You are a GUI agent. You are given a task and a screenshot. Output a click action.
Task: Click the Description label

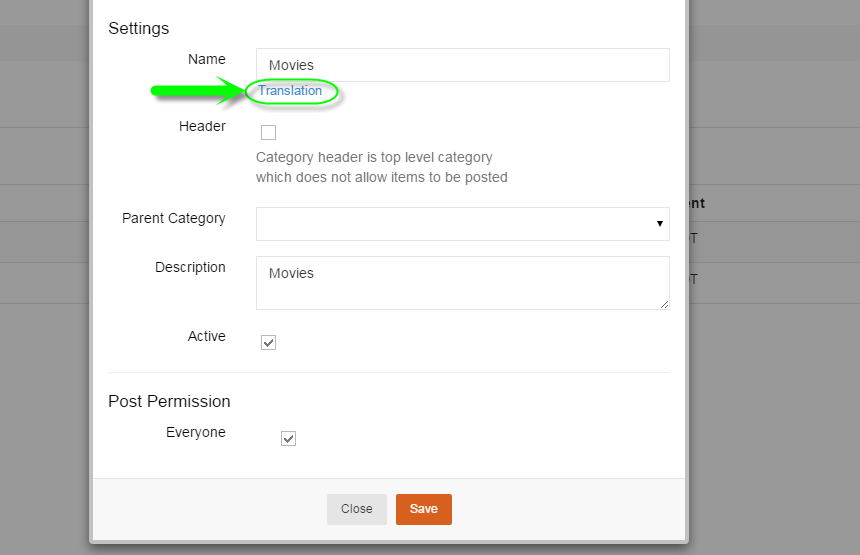tap(190, 267)
